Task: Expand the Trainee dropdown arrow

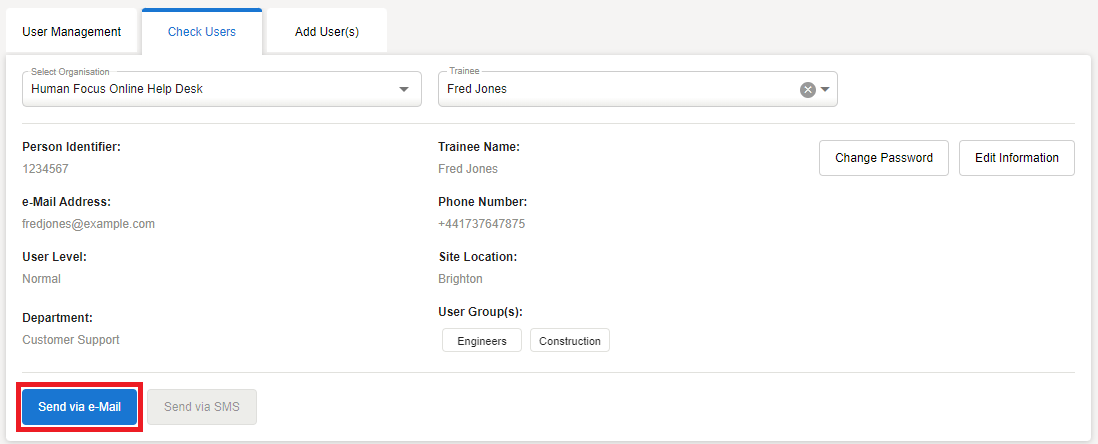Action: [x=826, y=89]
